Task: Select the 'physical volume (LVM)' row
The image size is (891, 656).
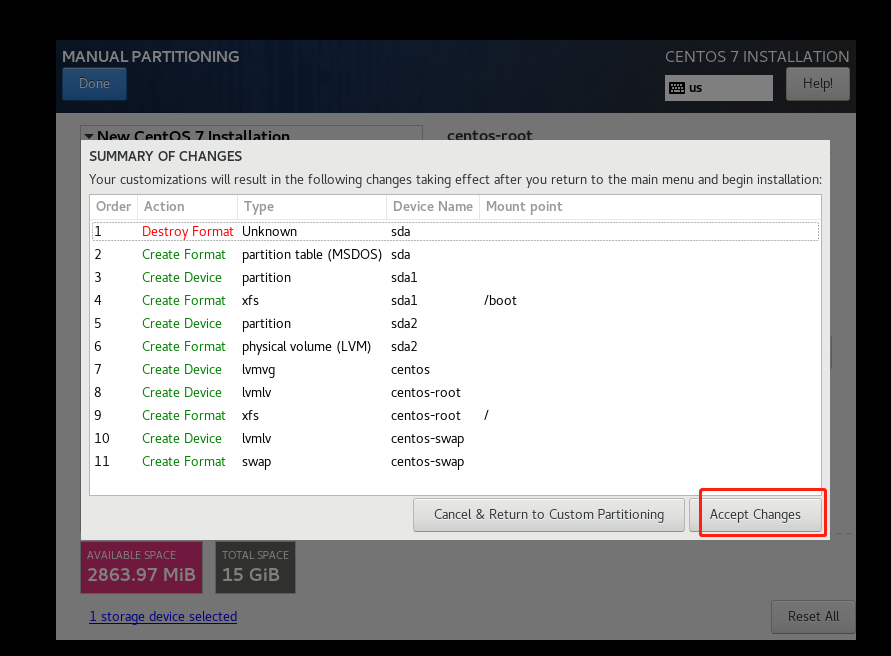Action: 455,346
